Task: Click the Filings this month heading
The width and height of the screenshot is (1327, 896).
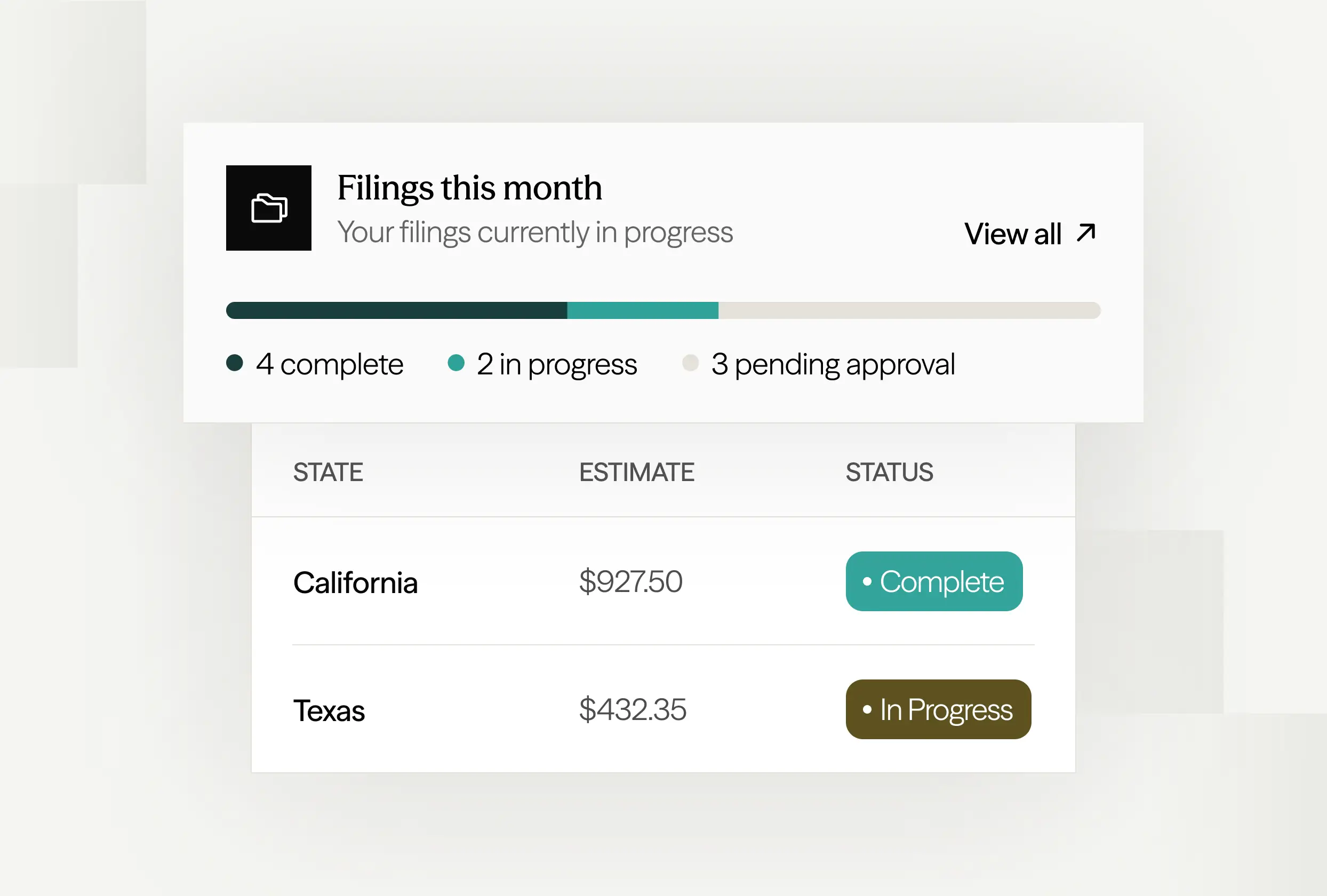Action: pyautogui.click(x=469, y=187)
